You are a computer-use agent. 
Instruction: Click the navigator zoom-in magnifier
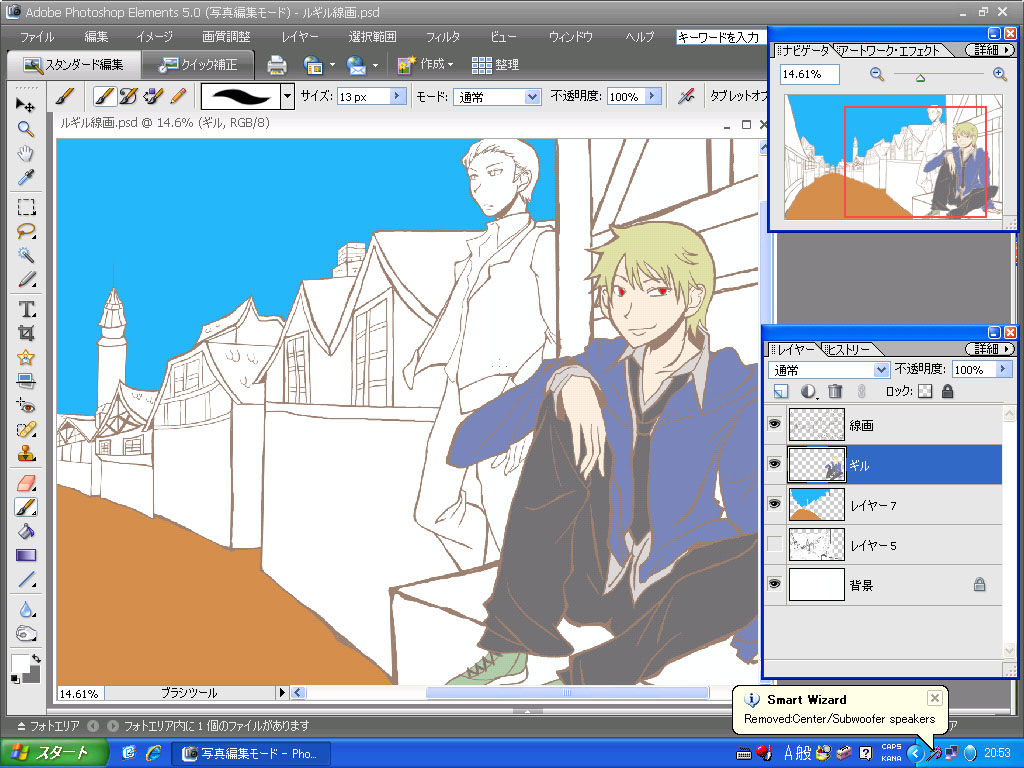pos(1000,74)
